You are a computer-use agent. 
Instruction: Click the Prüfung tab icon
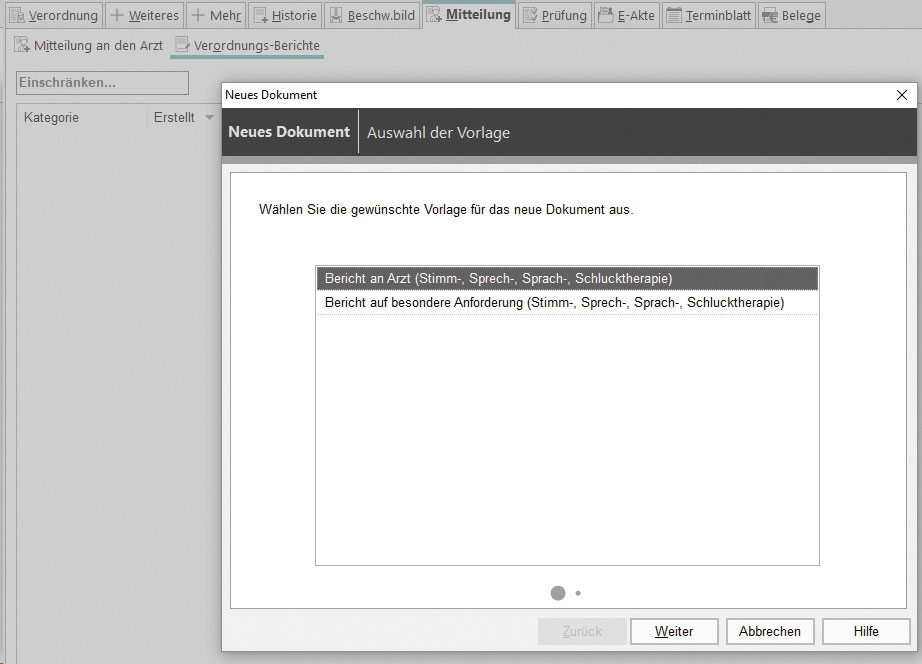(x=530, y=15)
